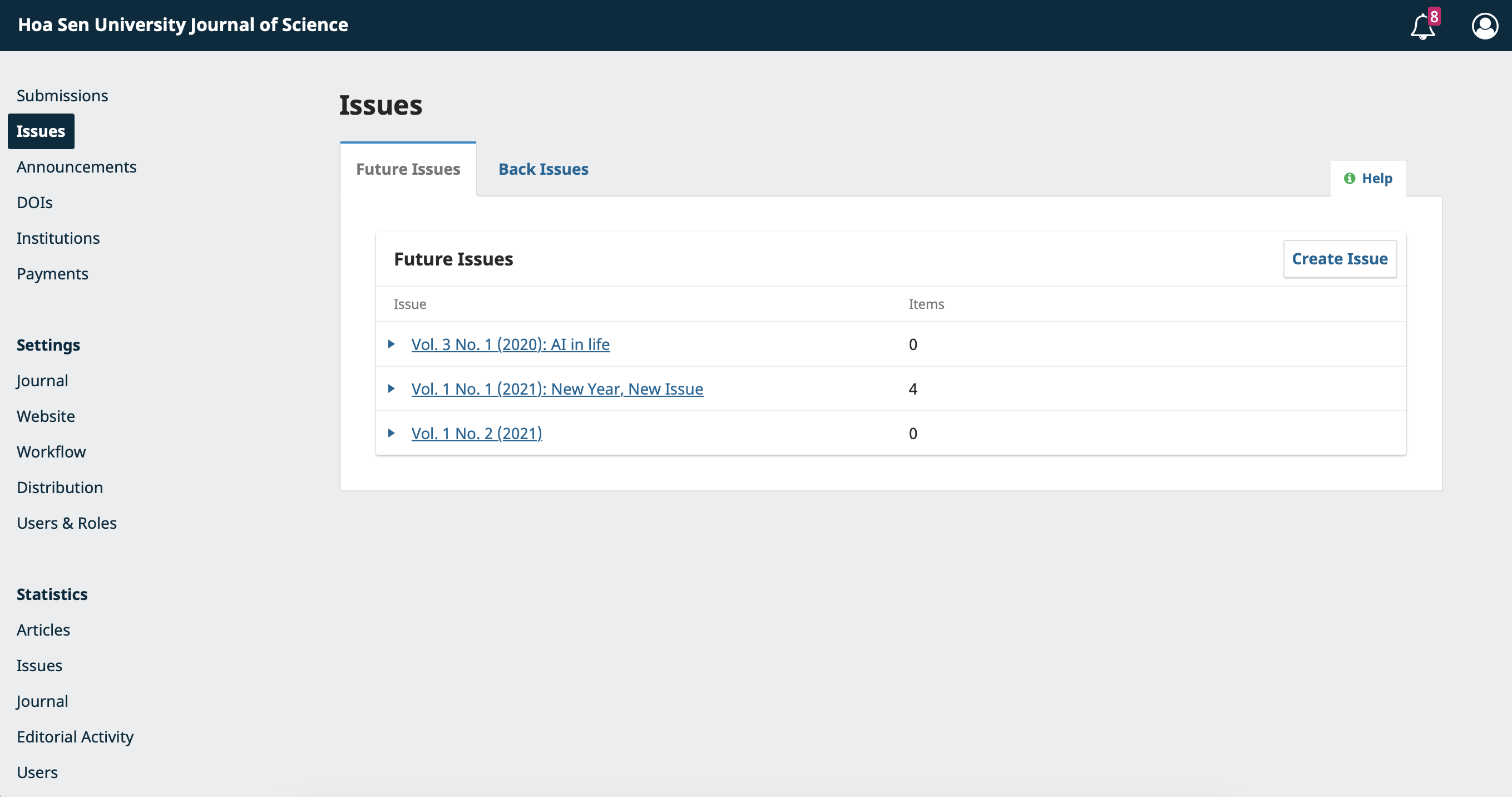Screen dimensions: 1512x797
Task: Open Workflow settings in the sidebar
Action: click(51, 452)
